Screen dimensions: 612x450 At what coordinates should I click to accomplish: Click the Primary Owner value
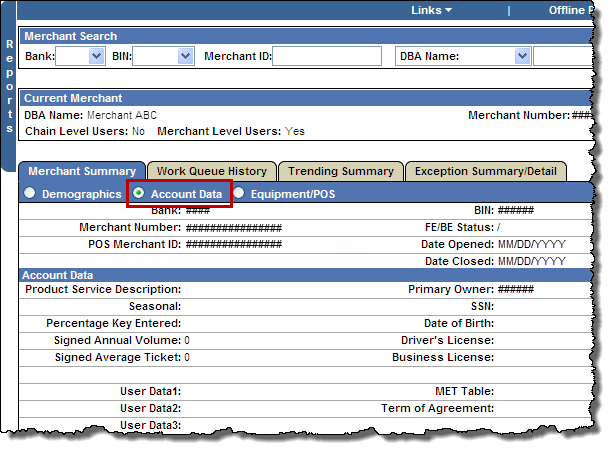coord(516,289)
